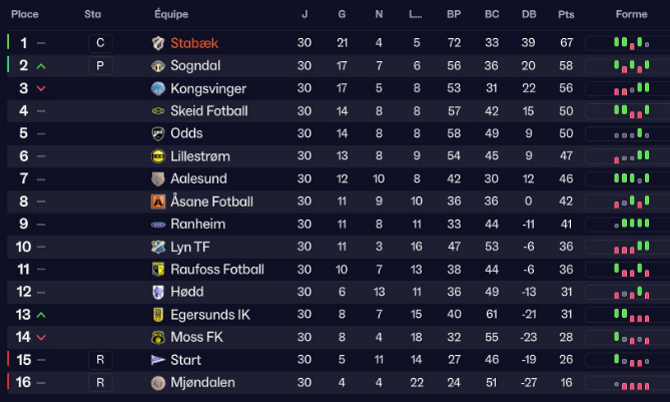670x402 pixels.
Task: Click the C champion status badge
Action: pos(98,43)
